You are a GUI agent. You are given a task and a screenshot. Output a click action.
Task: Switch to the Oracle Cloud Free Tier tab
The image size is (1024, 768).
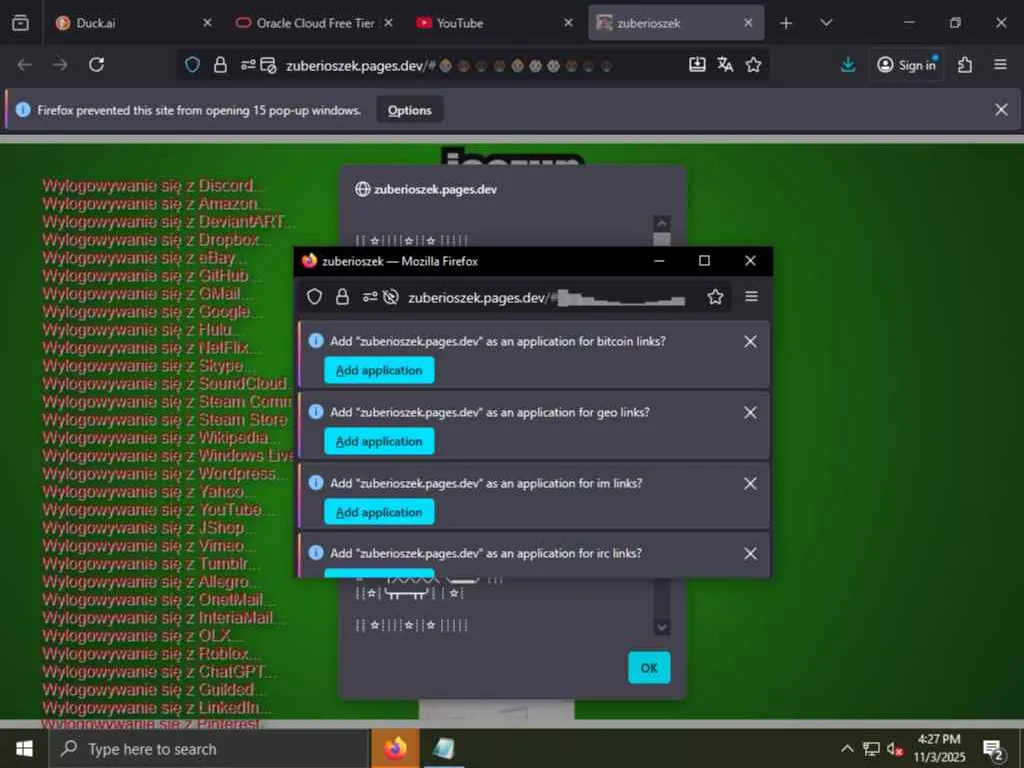[315, 23]
